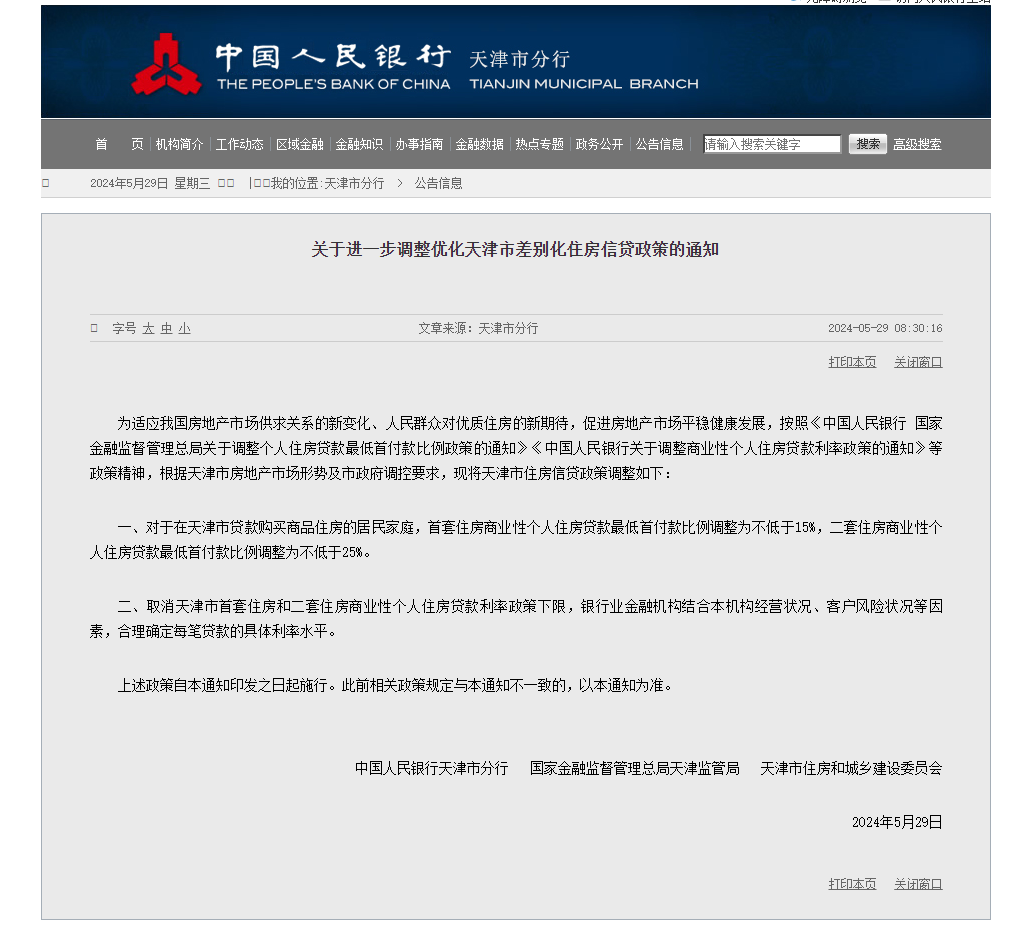Click the signature 天津市住房和城乡建设委员会
This screenshot has height=933, width=1026.
click(x=851, y=768)
